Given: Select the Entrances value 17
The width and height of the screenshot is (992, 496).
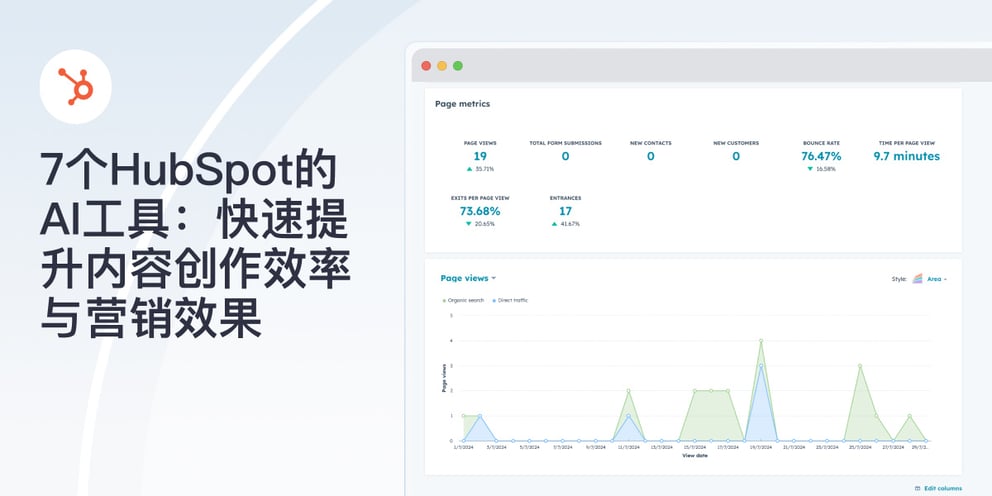Looking at the screenshot, I should [565, 211].
